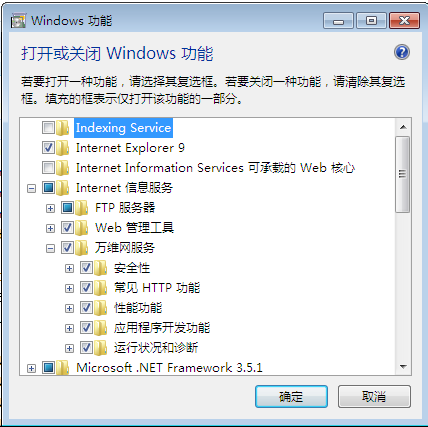The height and width of the screenshot is (427, 428).
Task: Click the folder icon beside 安全性
Action: coord(101,268)
